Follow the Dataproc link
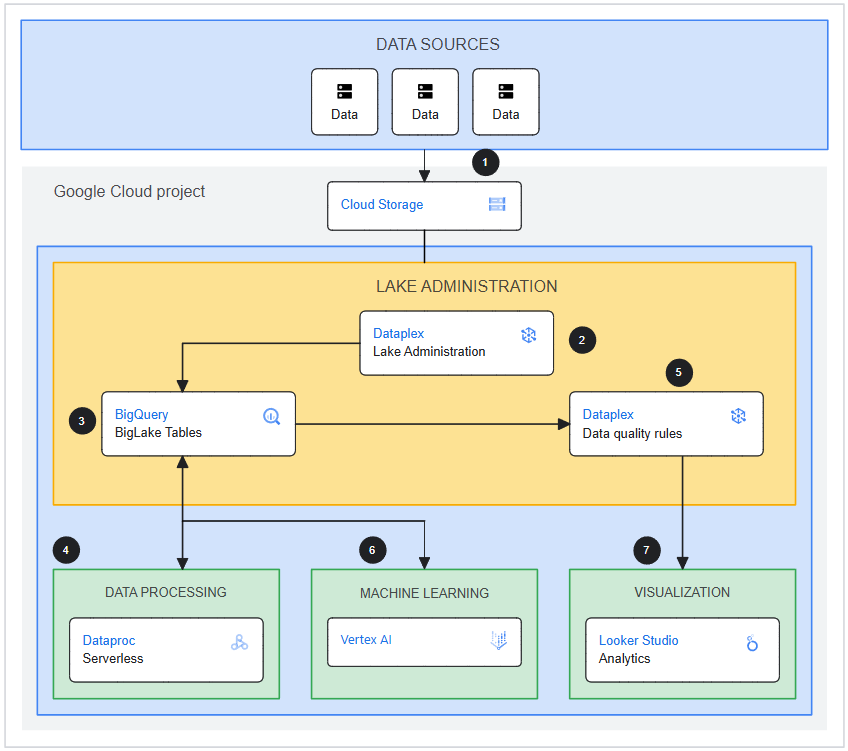Image resolution: width=848 pixels, height=751 pixels. pyautogui.click(x=109, y=640)
